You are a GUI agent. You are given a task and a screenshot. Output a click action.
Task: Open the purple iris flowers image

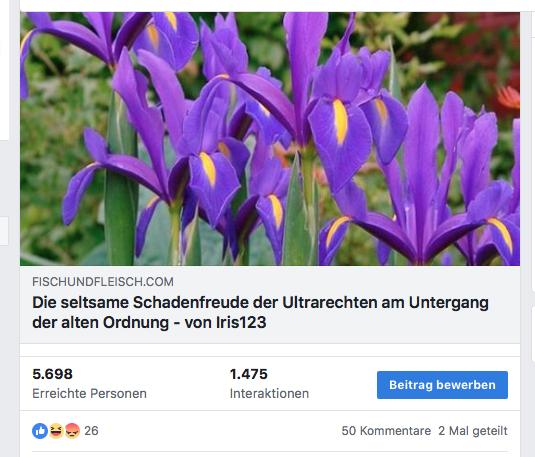tap(270, 139)
